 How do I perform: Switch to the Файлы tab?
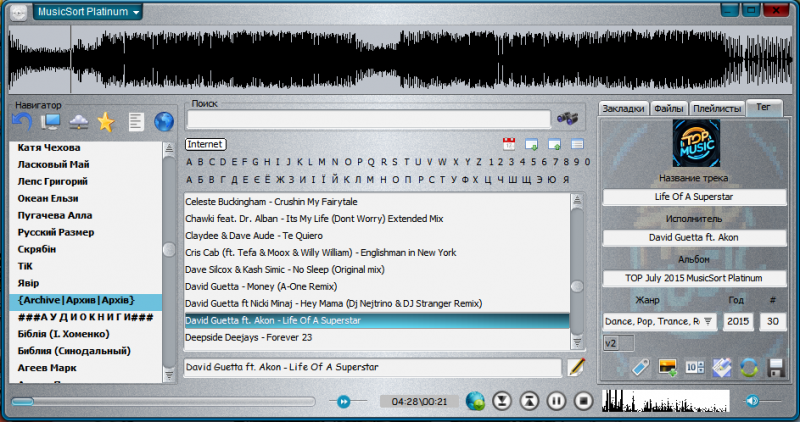[668, 108]
